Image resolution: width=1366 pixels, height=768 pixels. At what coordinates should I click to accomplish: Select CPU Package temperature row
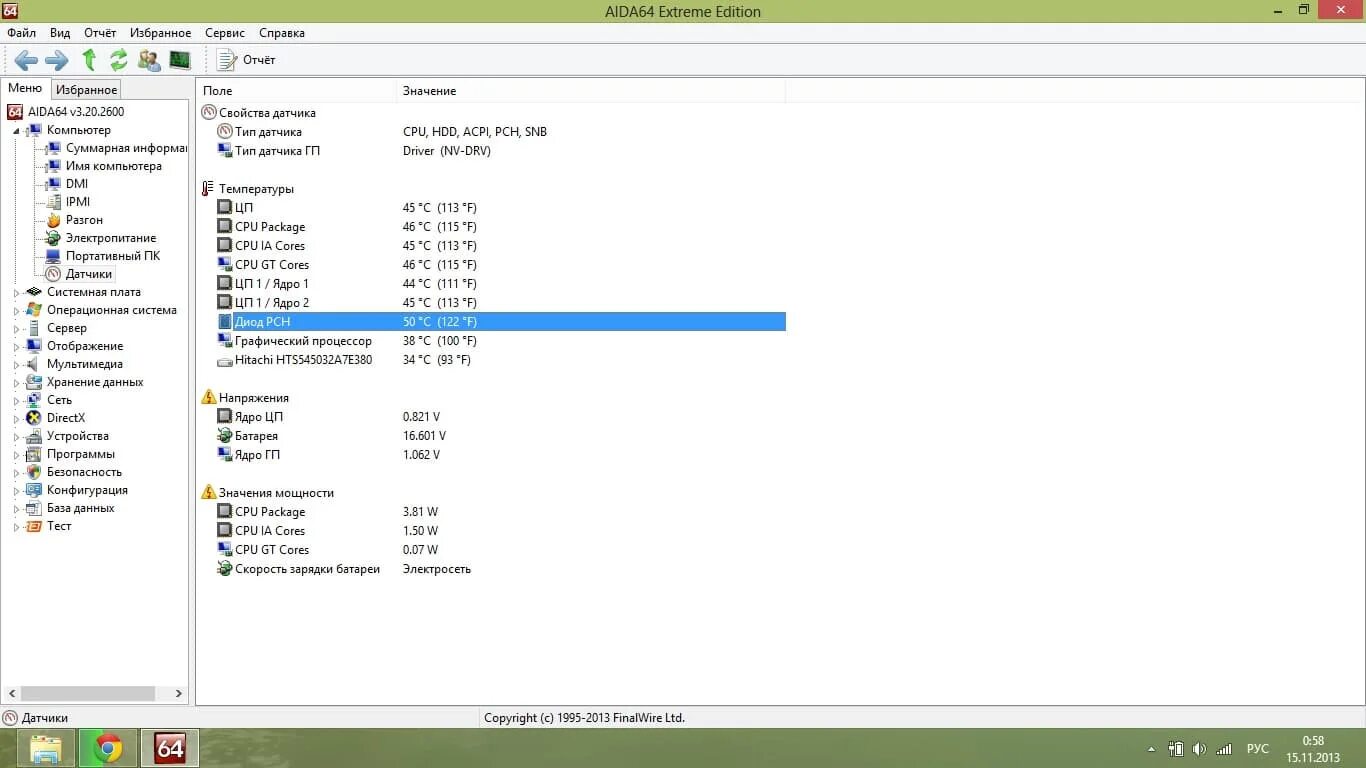coord(491,227)
